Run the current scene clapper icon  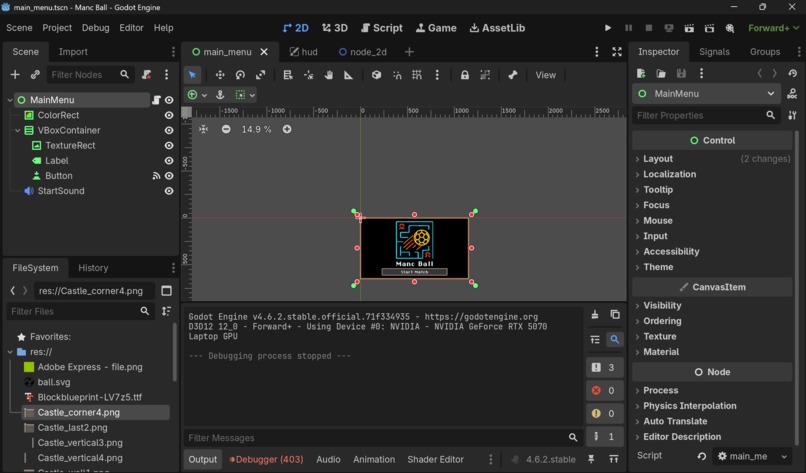(689, 28)
